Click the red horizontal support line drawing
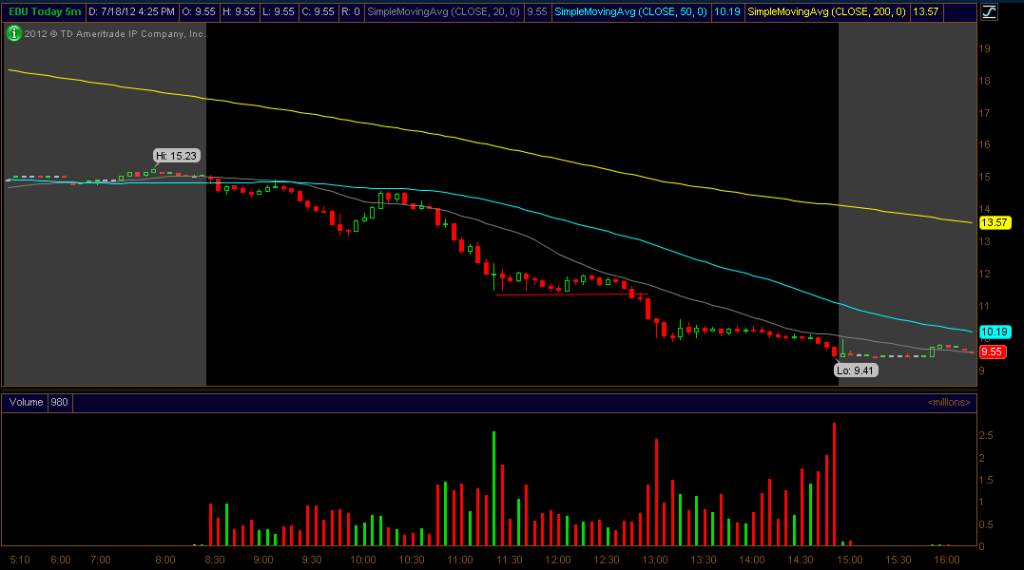Viewport: 1024px width, 570px height. coord(571,294)
